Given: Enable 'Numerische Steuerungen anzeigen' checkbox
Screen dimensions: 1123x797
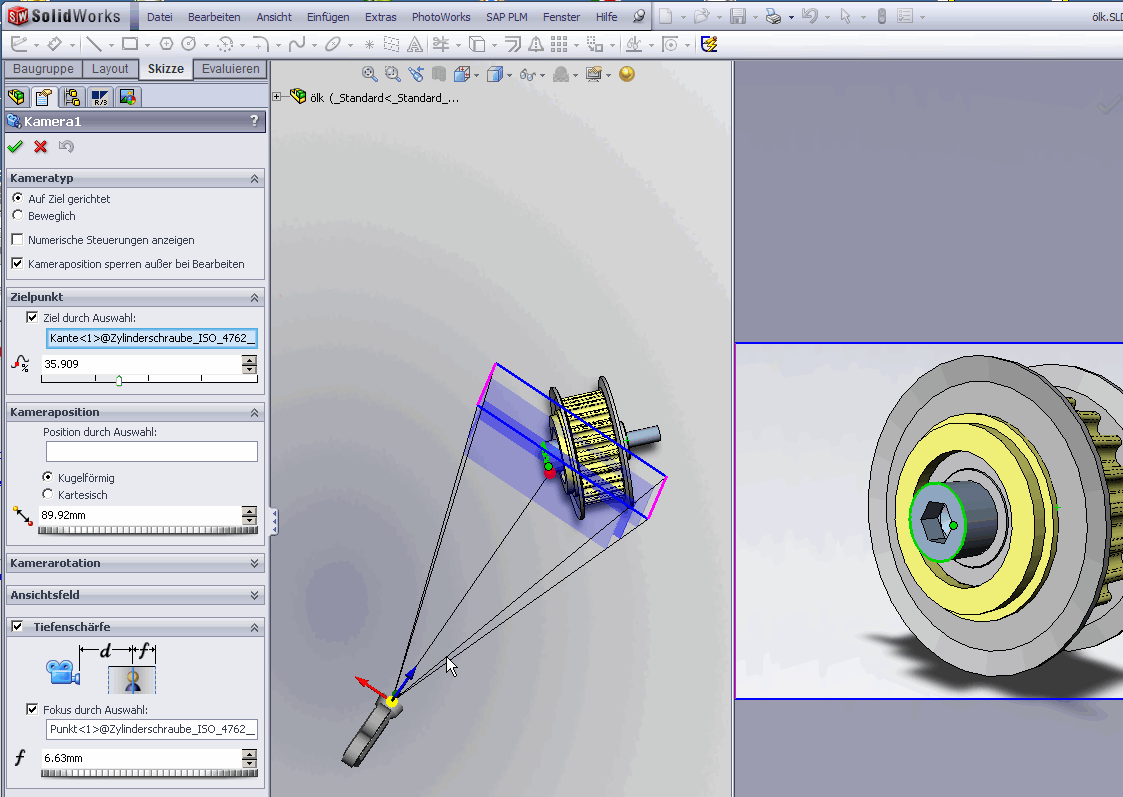Looking at the screenshot, I should coord(18,239).
